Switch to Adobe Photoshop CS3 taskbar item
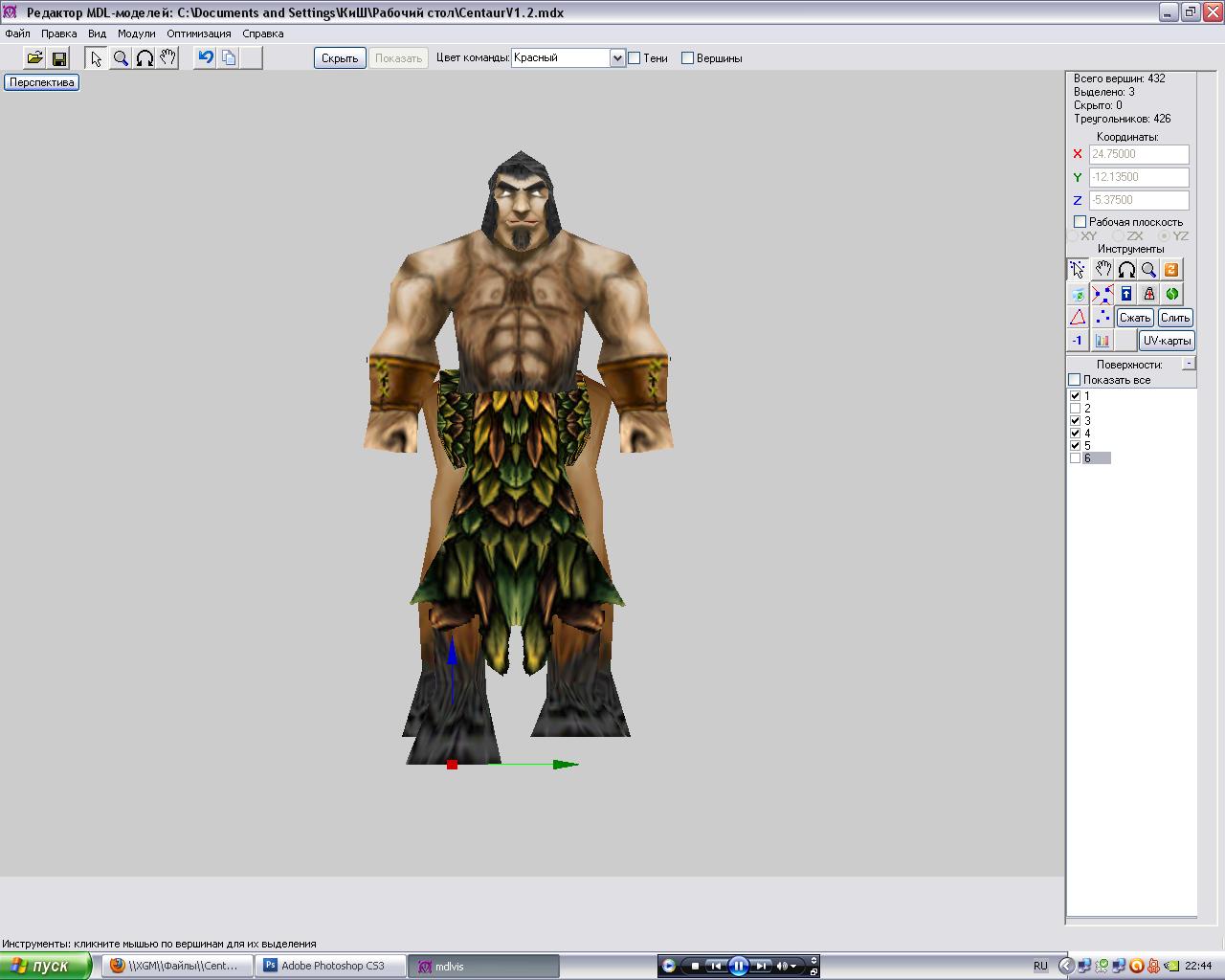The width and height of the screenshot is (1225, 980). click(x=331, y=966)
